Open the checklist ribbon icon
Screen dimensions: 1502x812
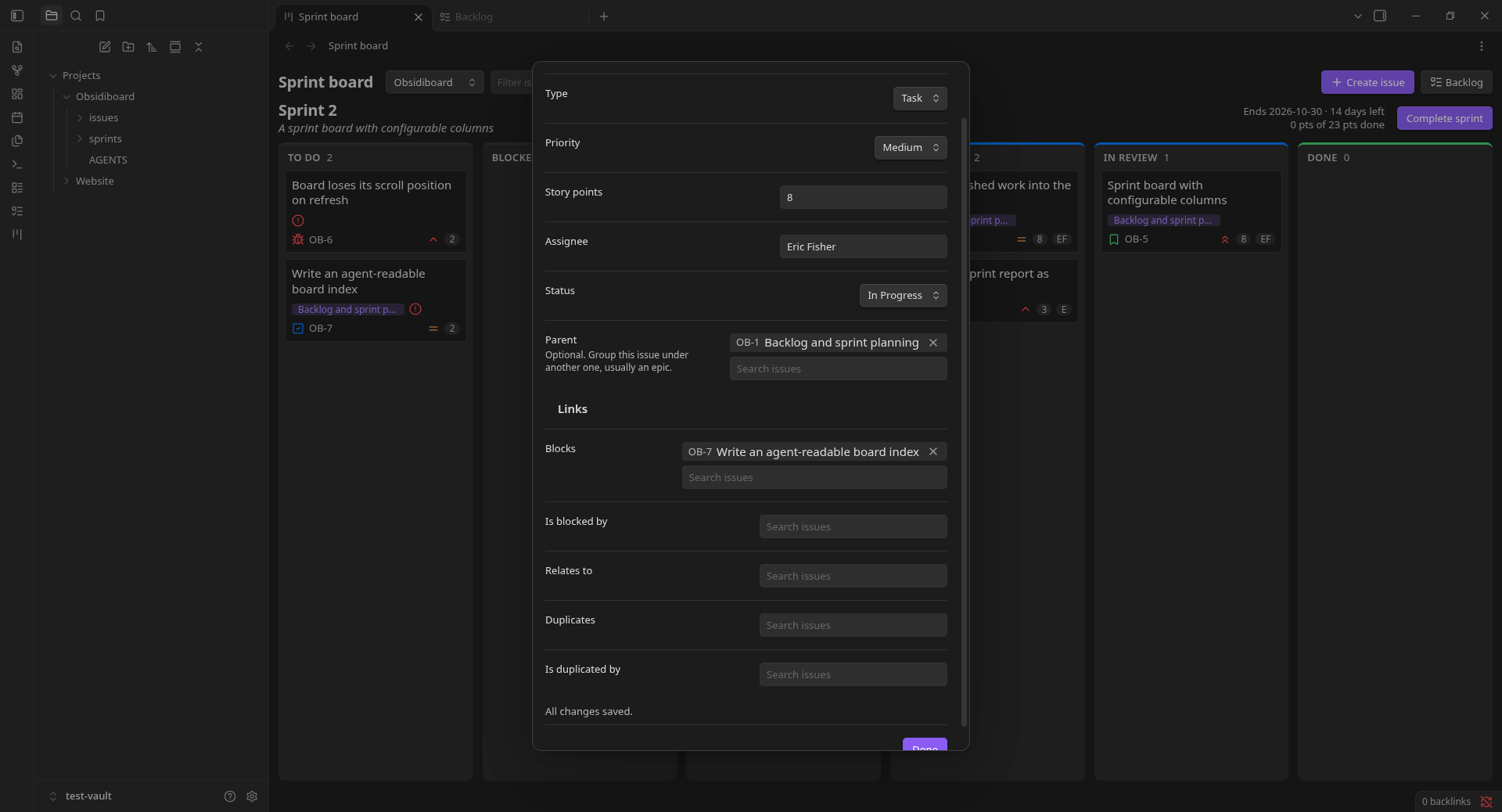(x=17, y=211)
